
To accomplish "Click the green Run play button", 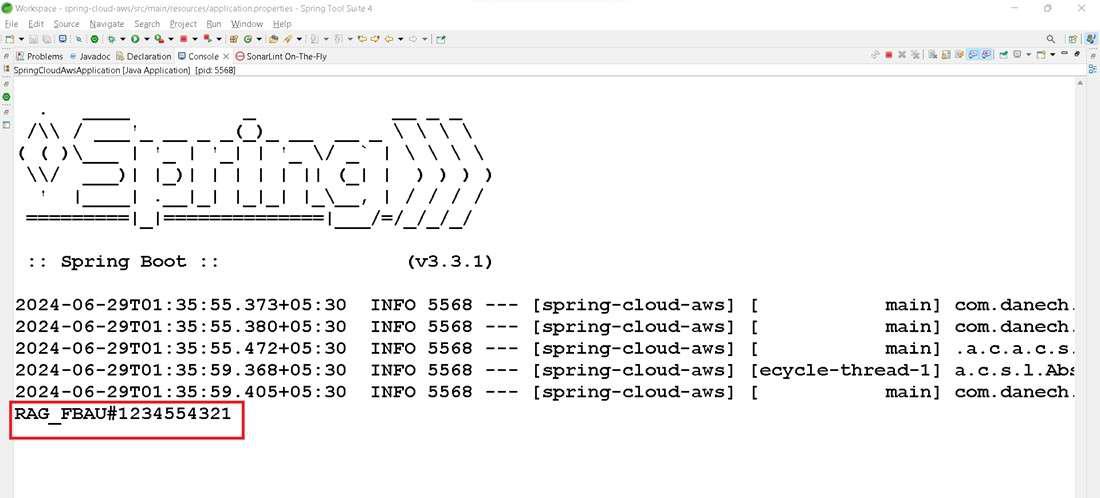I will [135, 39].
